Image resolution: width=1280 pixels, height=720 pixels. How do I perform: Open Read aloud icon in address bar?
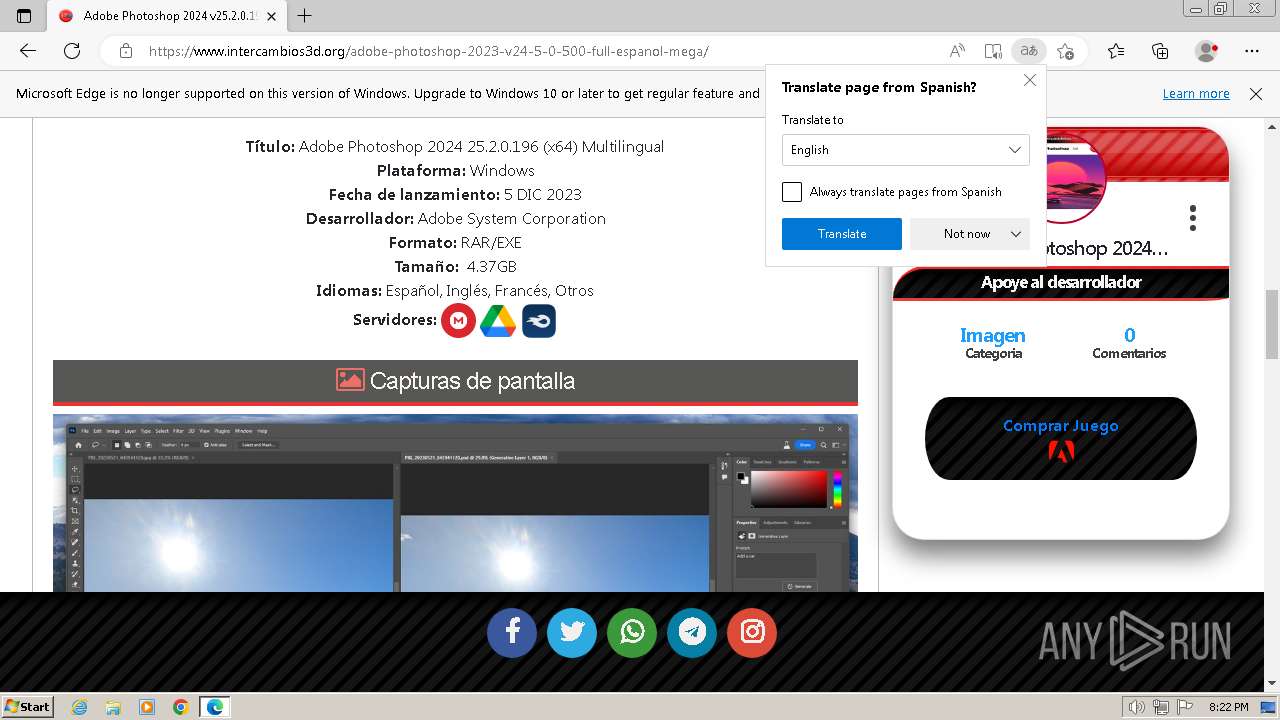click(x=957, y=51)
